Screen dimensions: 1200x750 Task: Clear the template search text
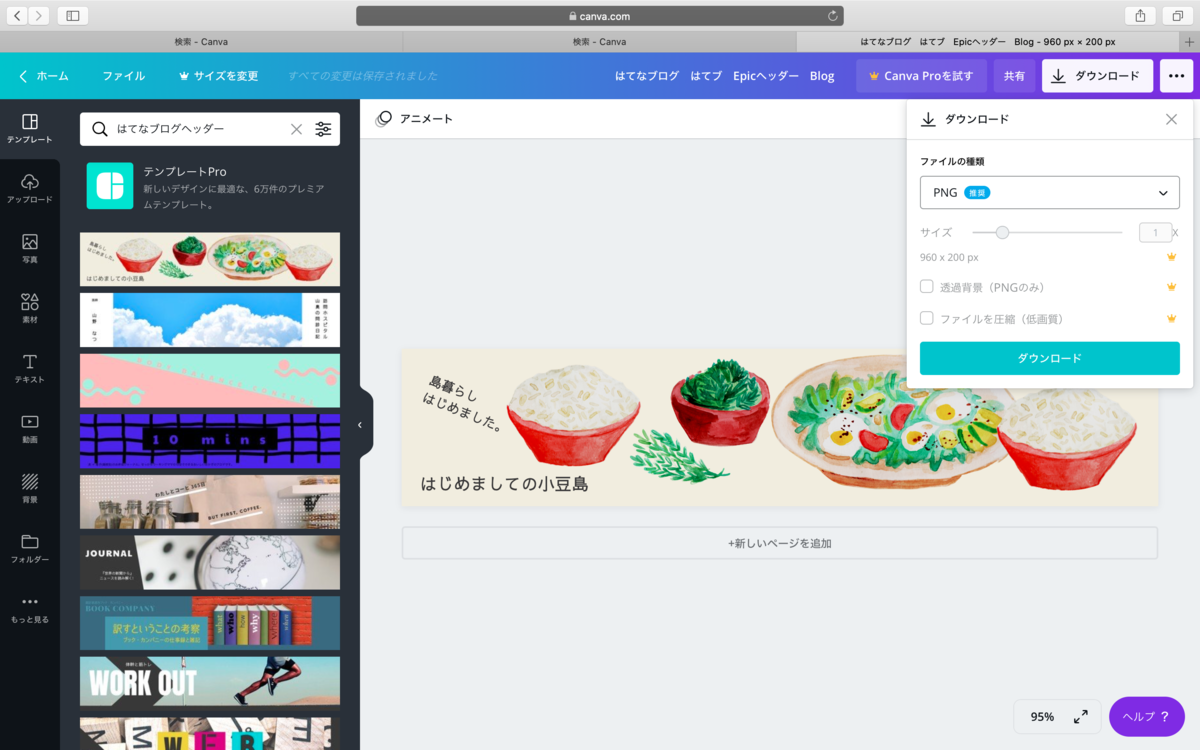click(x=296, y=129)
